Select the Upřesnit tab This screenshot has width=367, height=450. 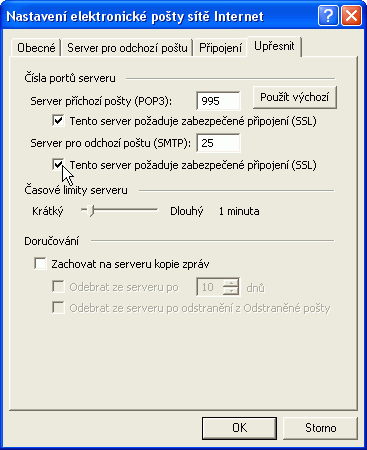tap(274, 46)
